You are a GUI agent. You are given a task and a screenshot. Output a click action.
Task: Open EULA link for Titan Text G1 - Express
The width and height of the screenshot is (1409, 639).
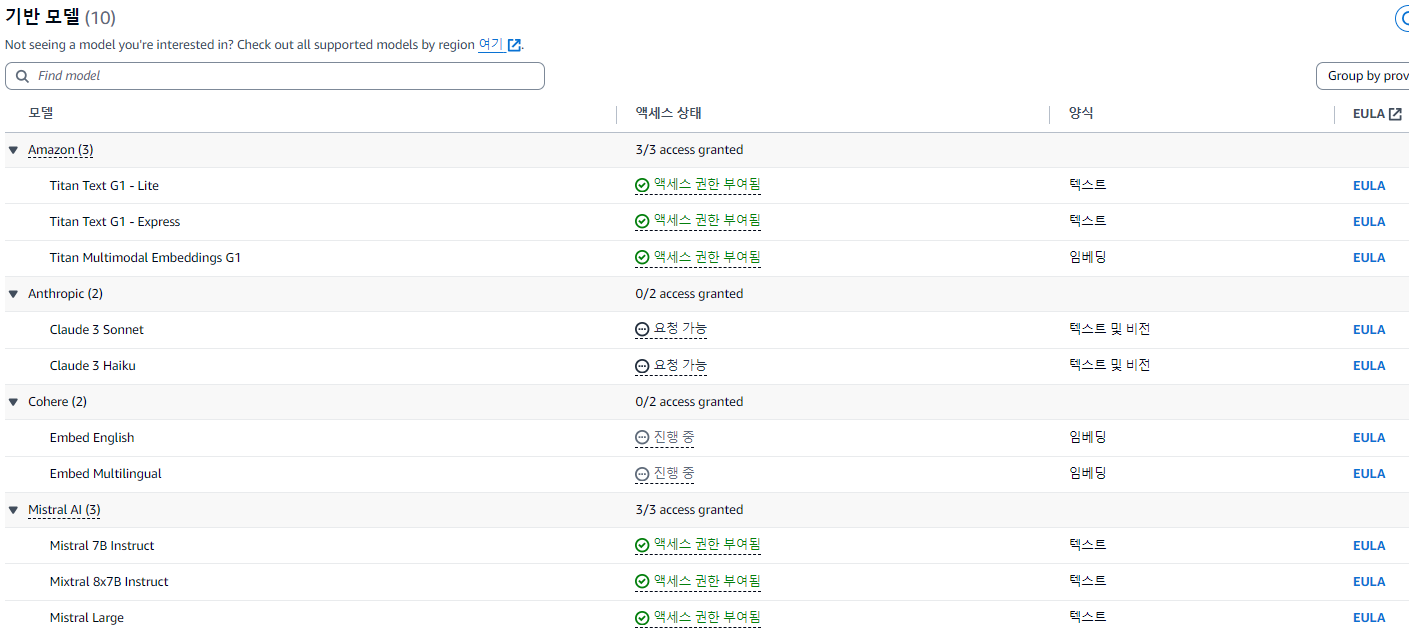(1369, 222)
